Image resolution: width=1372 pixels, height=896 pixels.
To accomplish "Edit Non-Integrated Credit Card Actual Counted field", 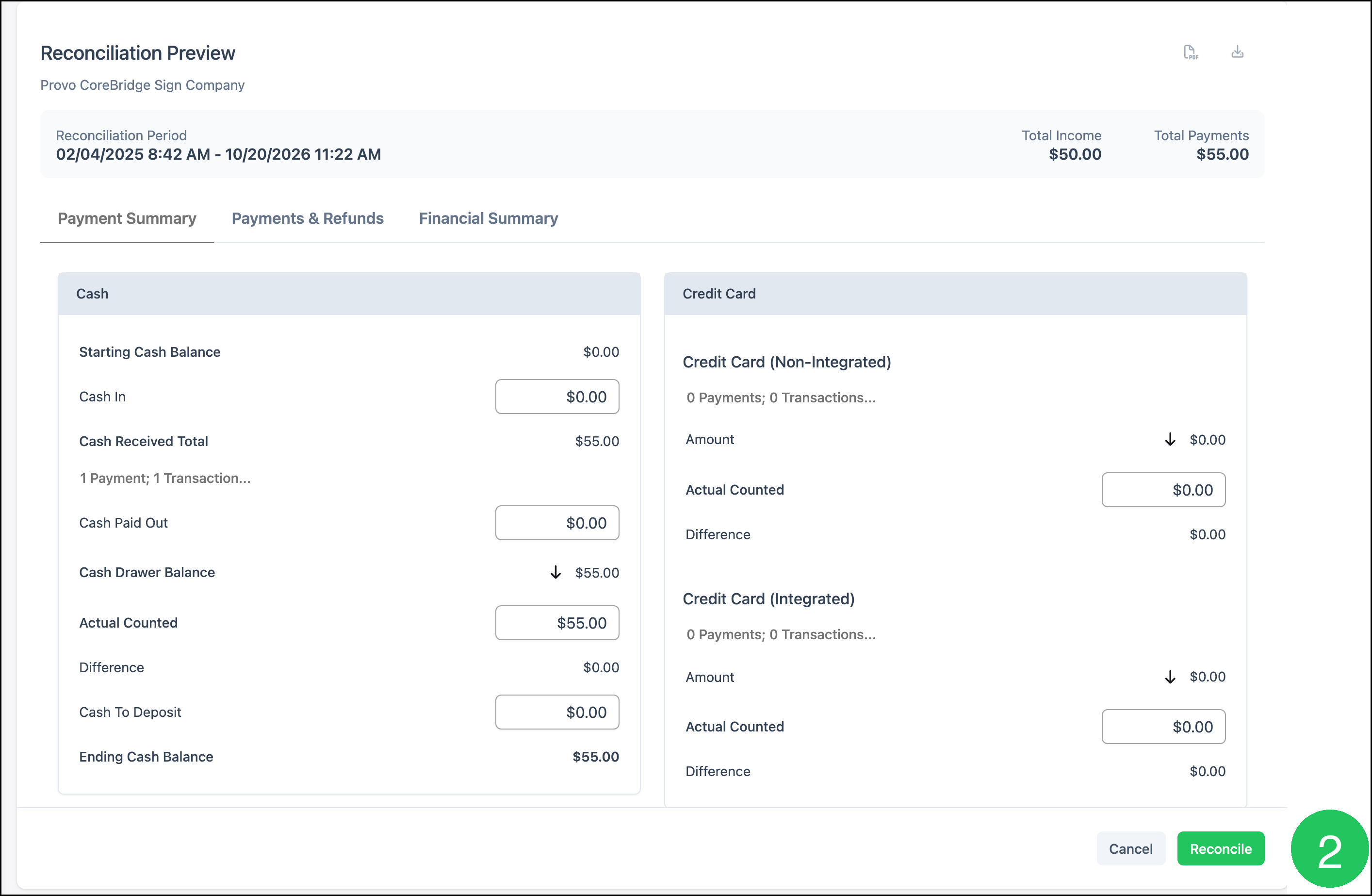I will pos(1163,490).
